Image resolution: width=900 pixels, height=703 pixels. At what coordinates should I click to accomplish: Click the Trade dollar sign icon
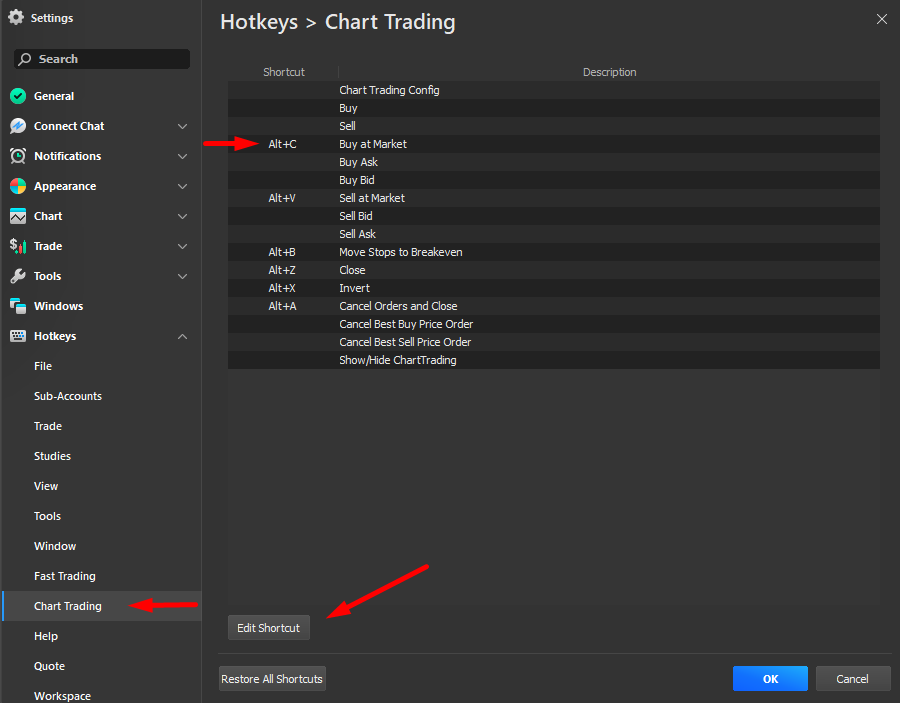pyautogui.click(x=17, y=246)
